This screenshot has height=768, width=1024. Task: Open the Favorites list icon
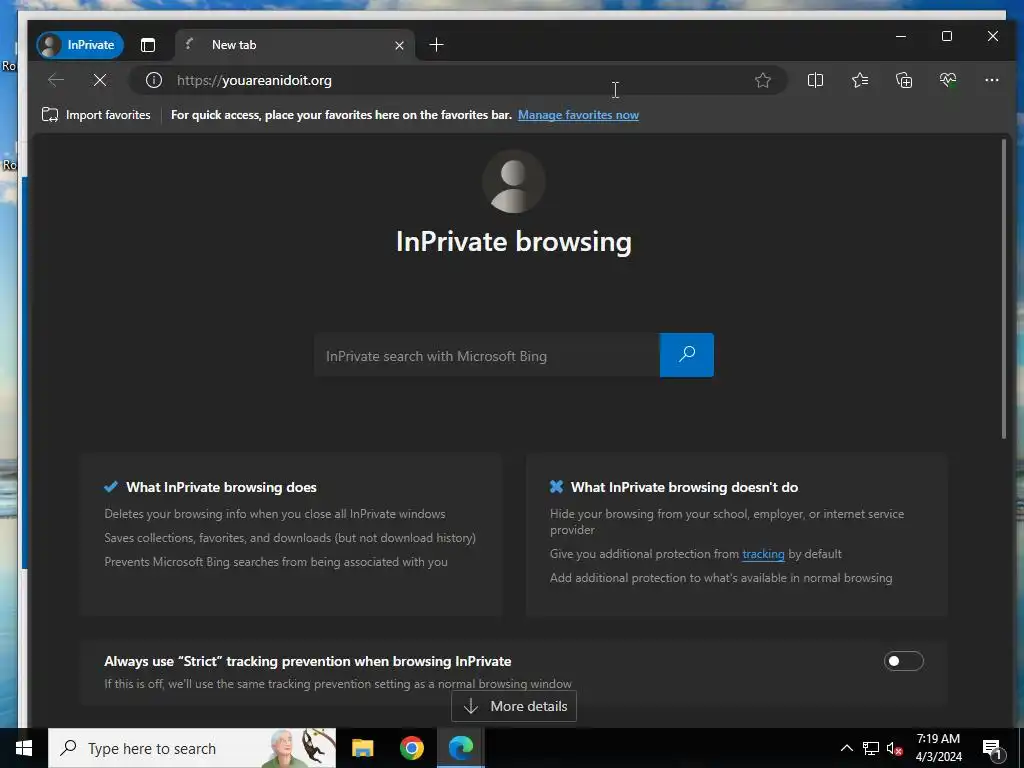[x=859, y=80]
